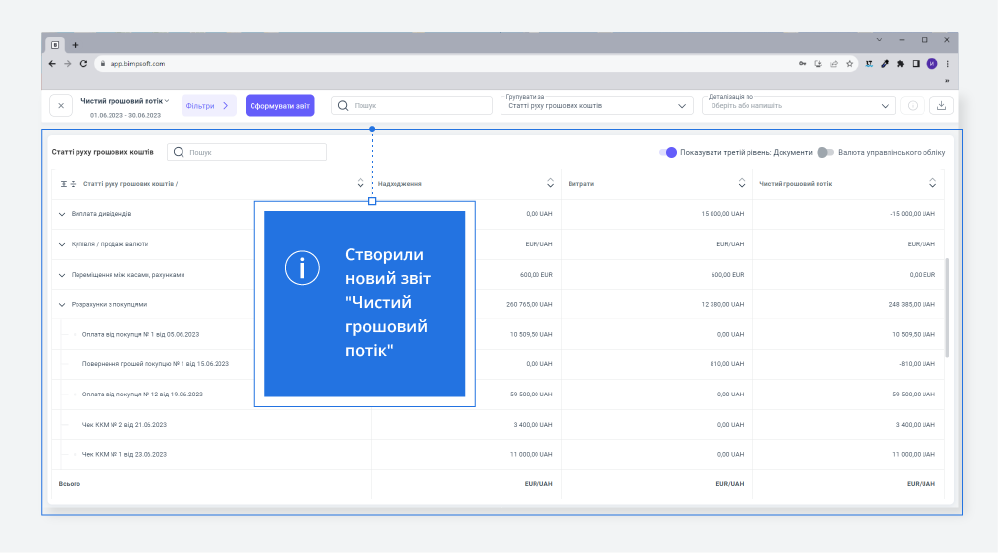Viewport: 1000px width, 554px height.
Task: Open the browser extensions puzzle icon
Action: 900,63
